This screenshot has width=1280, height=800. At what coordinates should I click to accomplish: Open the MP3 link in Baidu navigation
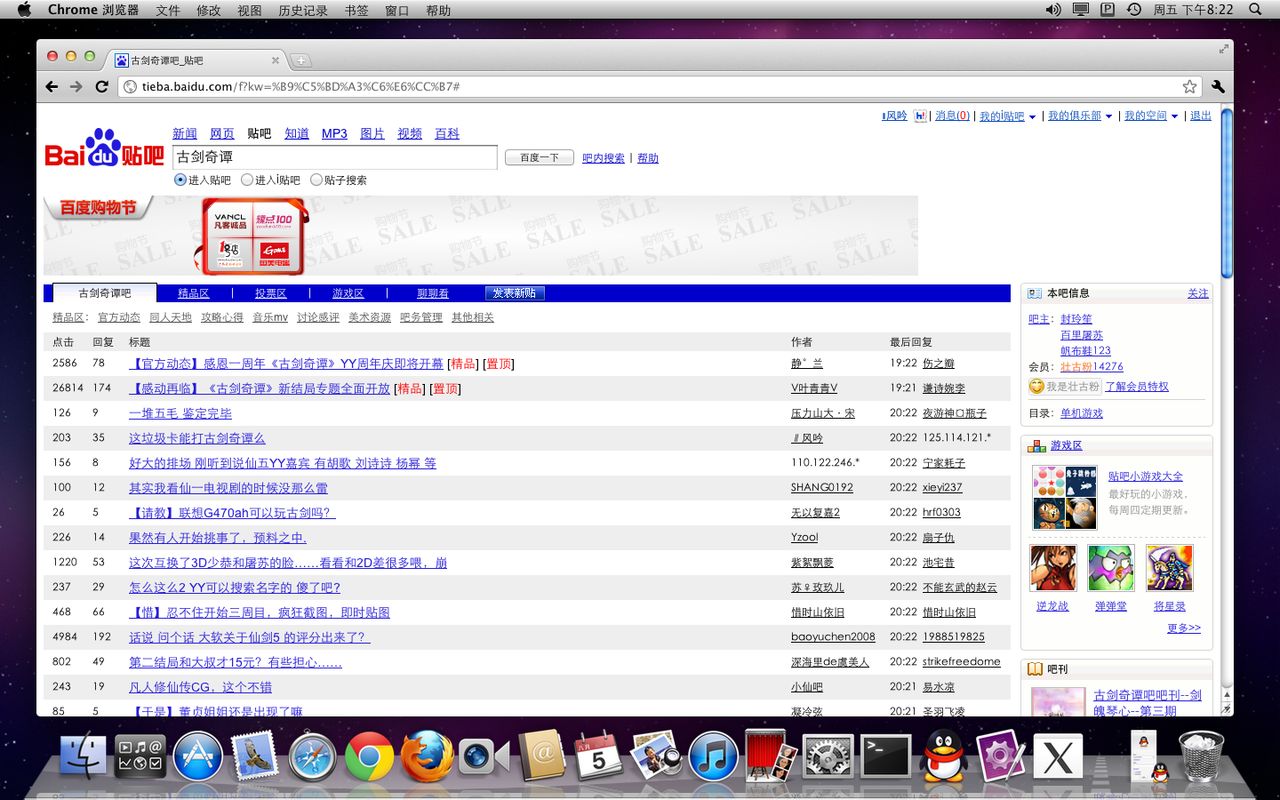point(334,133)
